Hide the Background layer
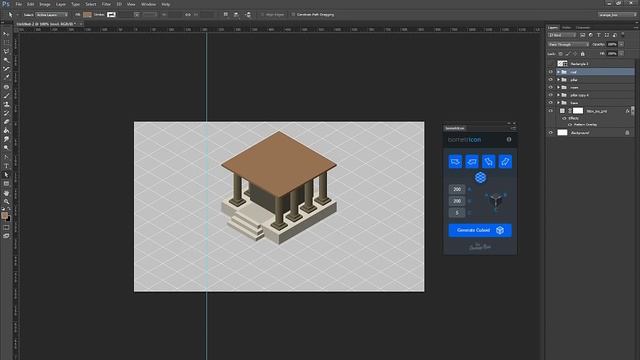 pyautogui.click(x=551, y=133)
